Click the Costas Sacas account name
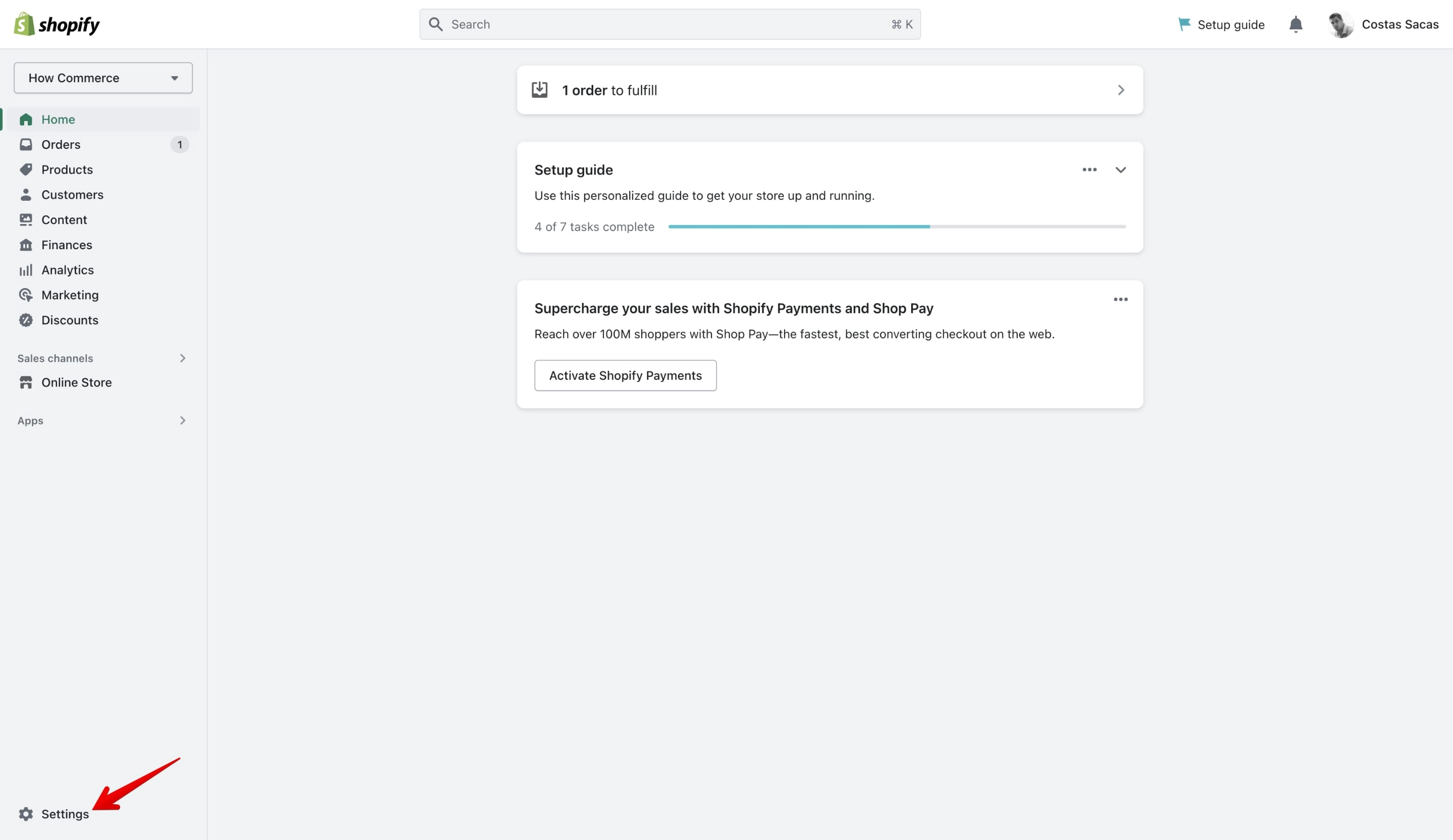The image size is (1453, 840). (1400, 24)
